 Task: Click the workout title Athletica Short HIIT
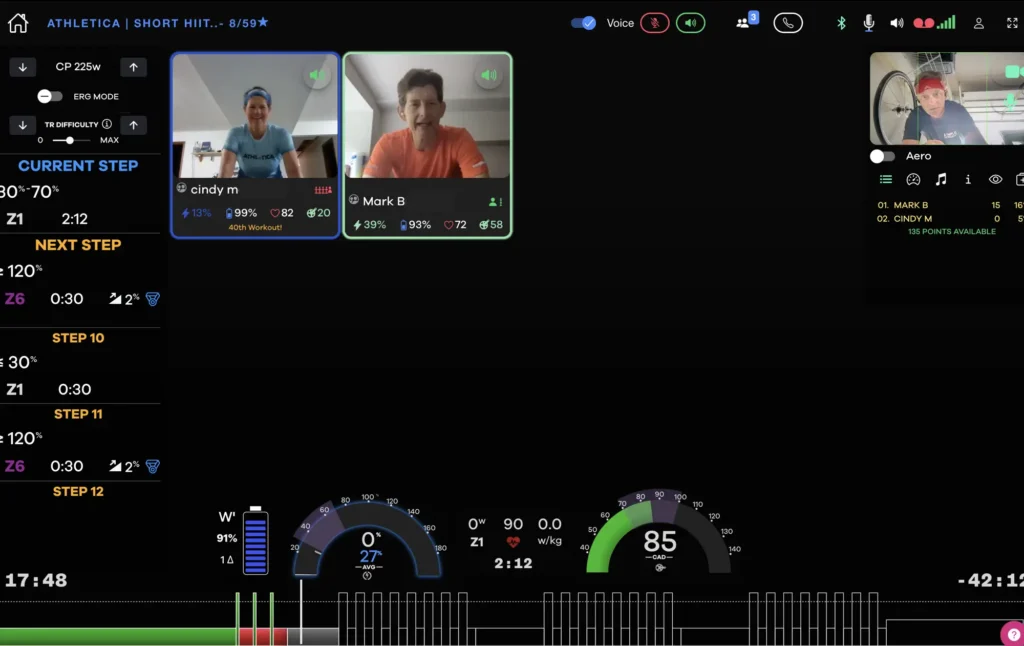click(157, 23)
